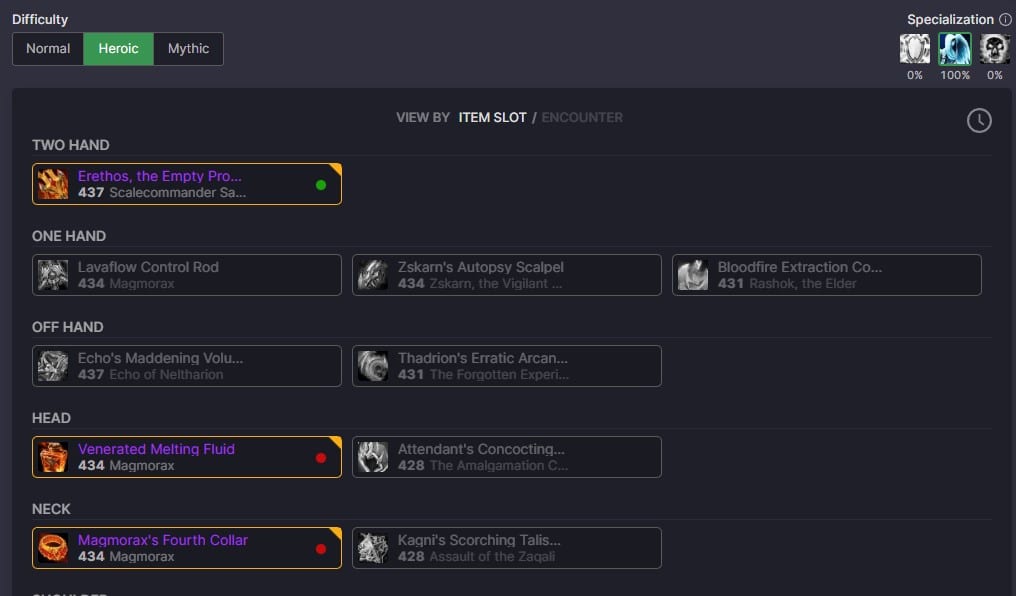
Task: Click the green status dot on Erethos
Action: tap(320, 185)
